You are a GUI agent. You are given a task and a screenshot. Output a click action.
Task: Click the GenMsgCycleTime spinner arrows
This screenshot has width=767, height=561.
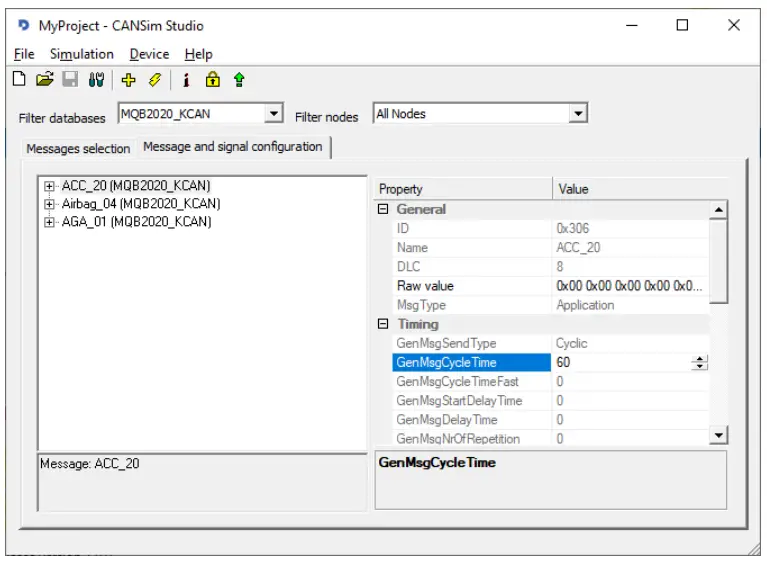pos(700,363)
